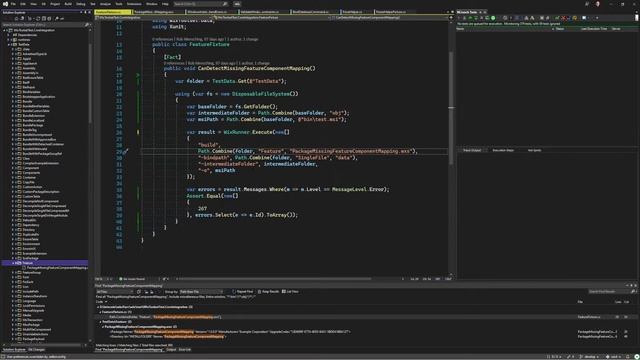Image resolution: width=640 pixels, height=360 pixels.
Task: Click the white comment-like icon in the tests toolbar
Action: coord(584,18)
